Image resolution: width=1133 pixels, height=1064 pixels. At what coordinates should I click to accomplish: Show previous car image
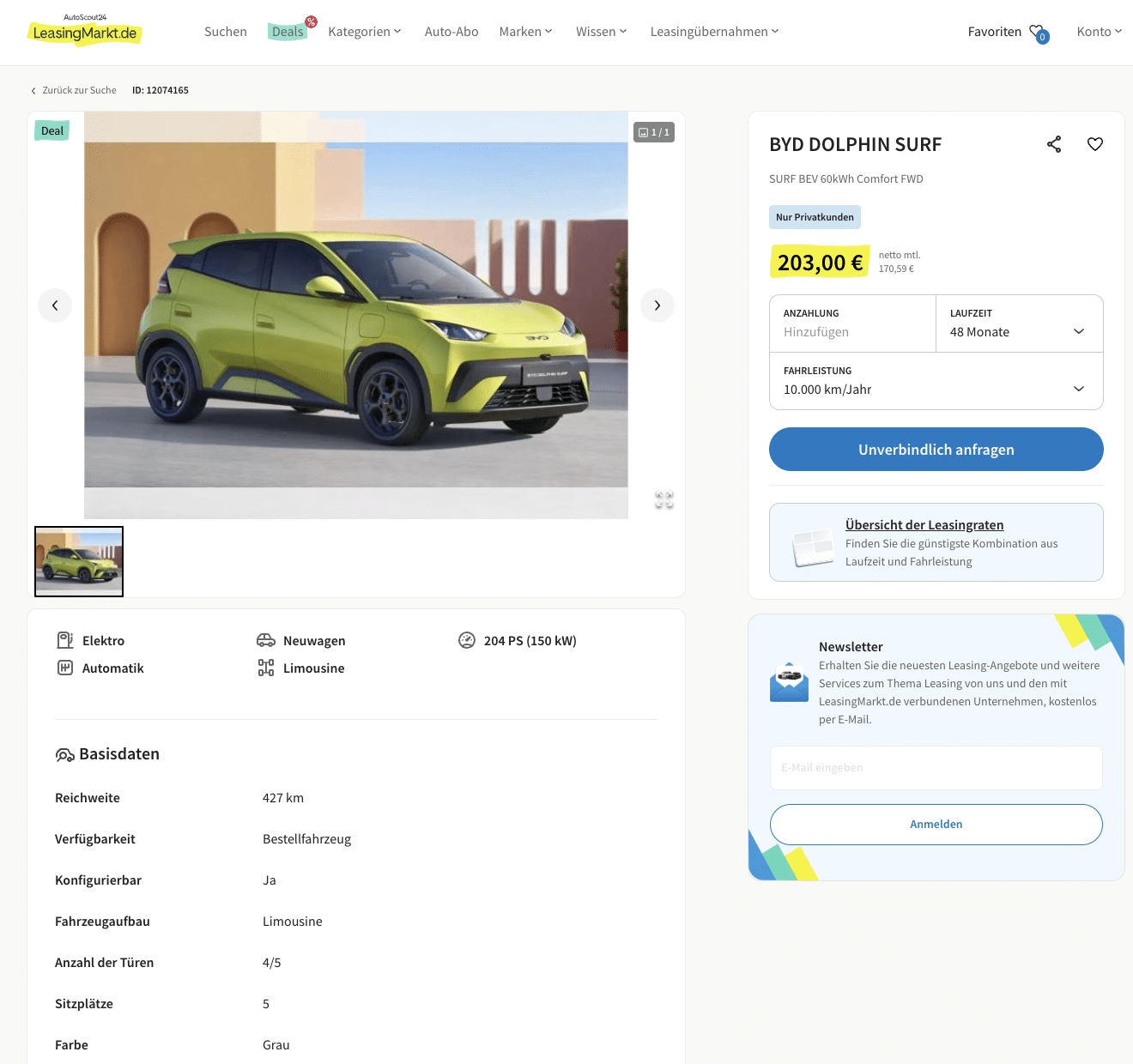pyautogui.click(x=55, y=305)
